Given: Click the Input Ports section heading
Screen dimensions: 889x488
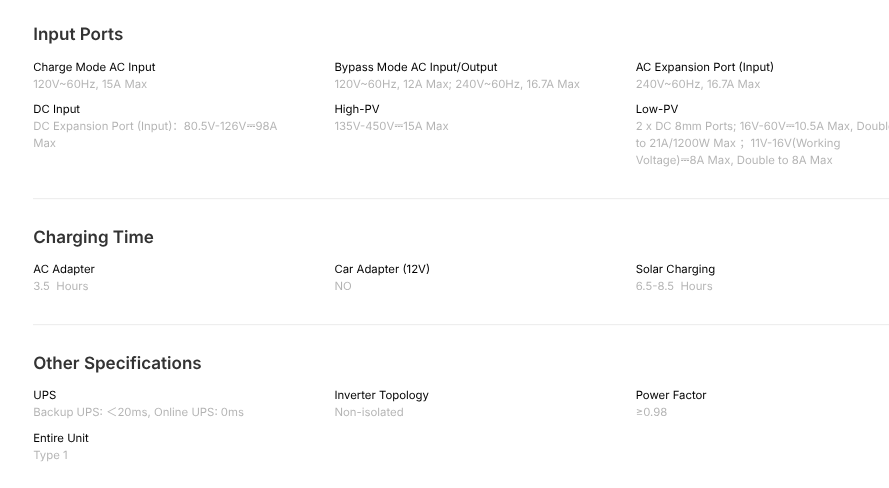Looking at the screenshot, I should tap(78, 34).
